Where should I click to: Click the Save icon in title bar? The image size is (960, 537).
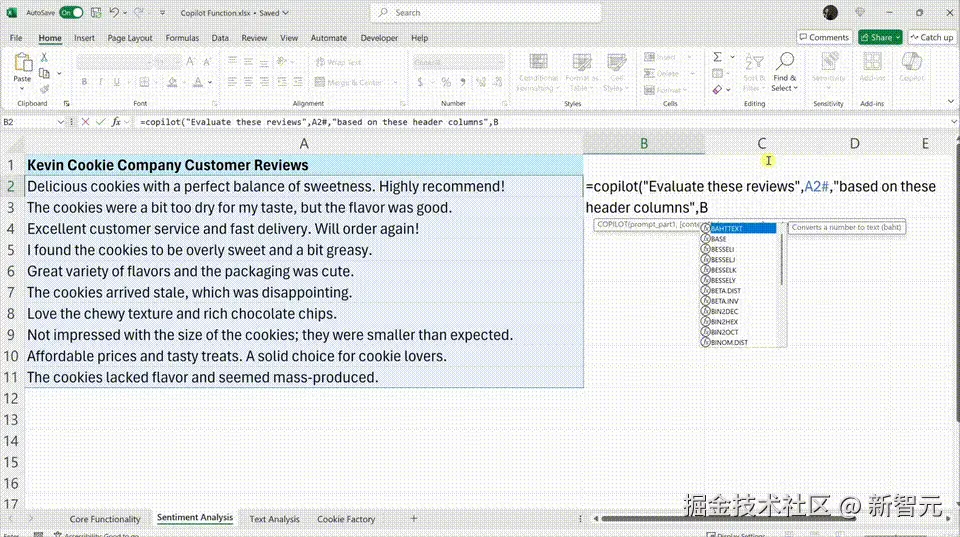pos(96,12)
